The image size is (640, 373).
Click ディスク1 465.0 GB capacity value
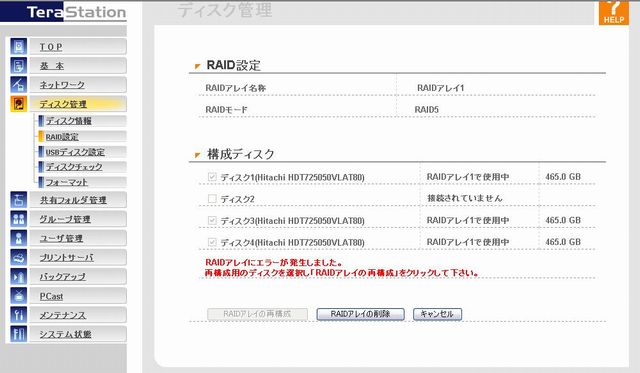click(x=563, y=177)
